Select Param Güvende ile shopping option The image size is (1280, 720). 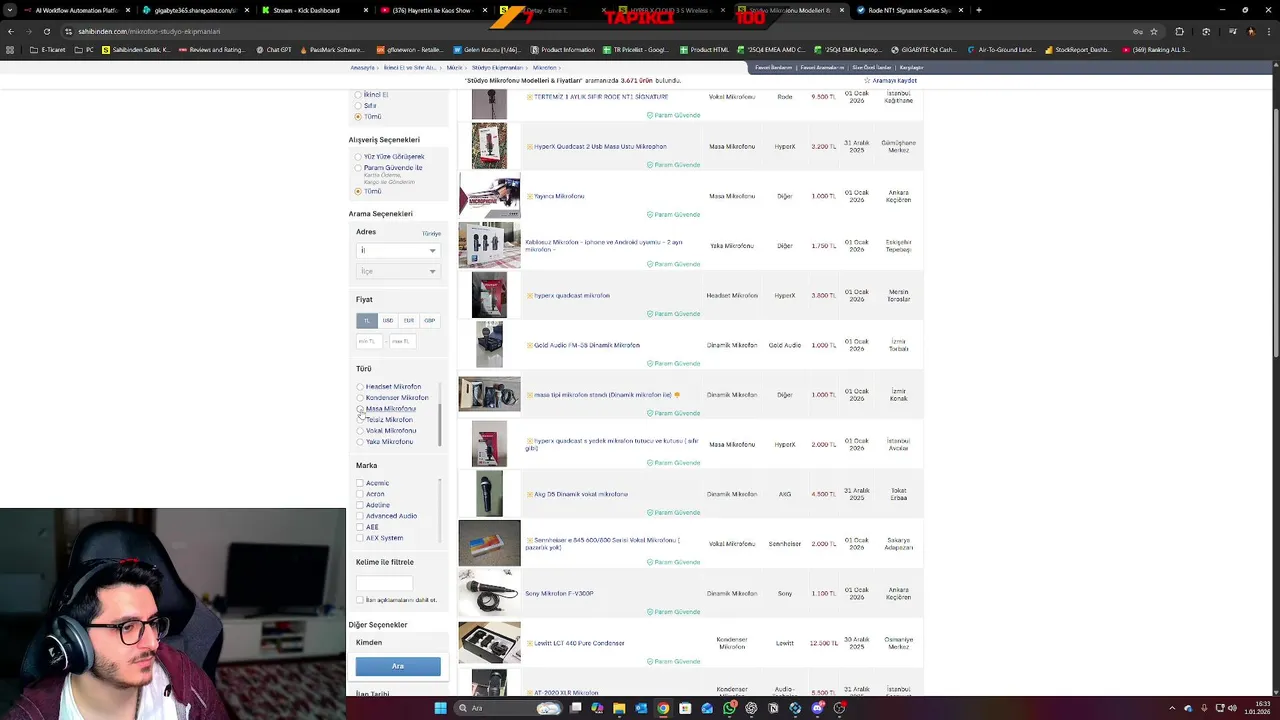click(358, 168)
